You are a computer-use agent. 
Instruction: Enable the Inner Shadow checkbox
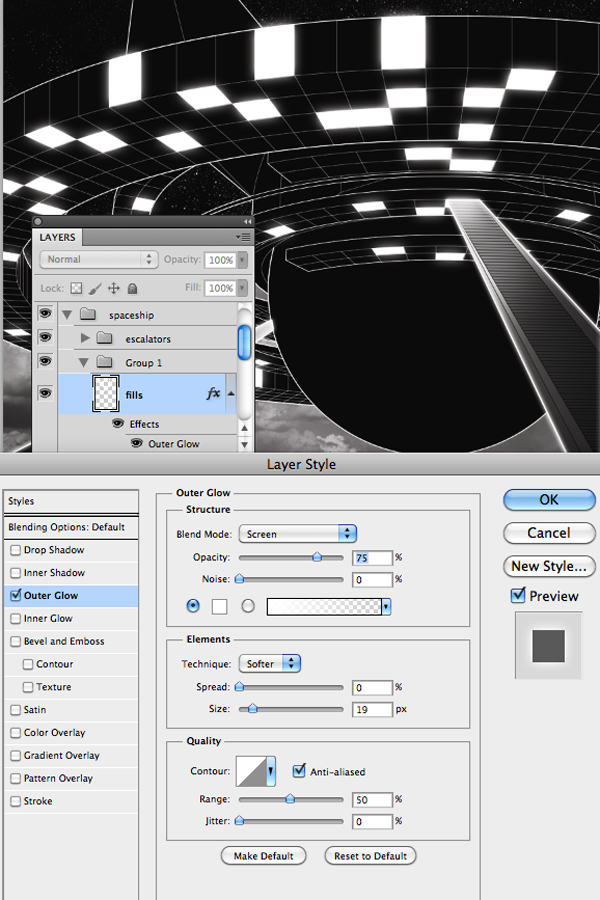[16, 573]
